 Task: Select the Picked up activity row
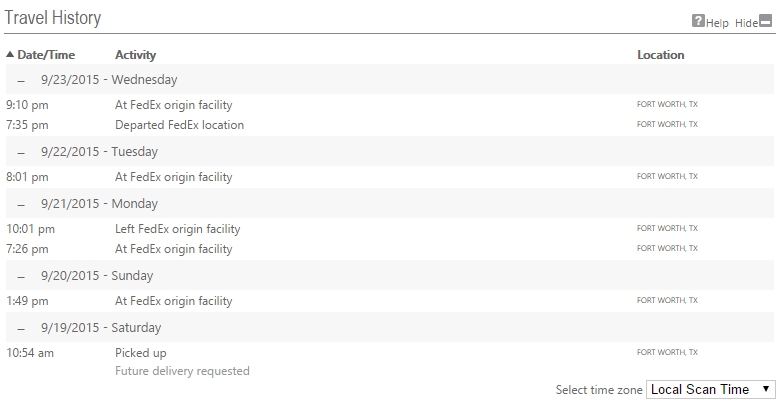390,353
